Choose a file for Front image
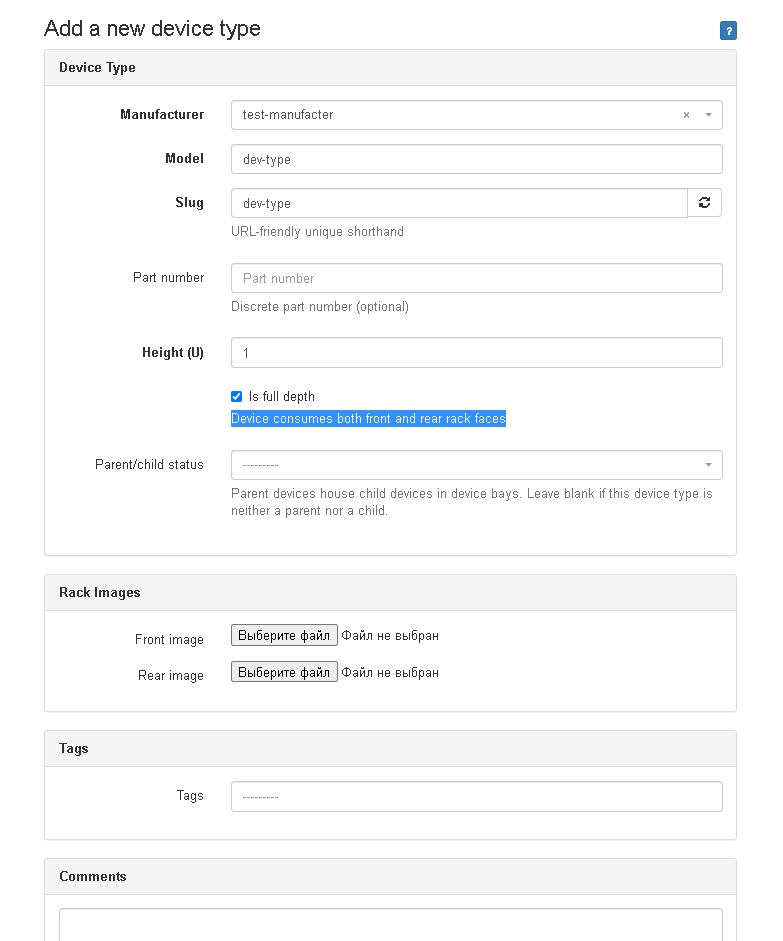 point(284,635)
